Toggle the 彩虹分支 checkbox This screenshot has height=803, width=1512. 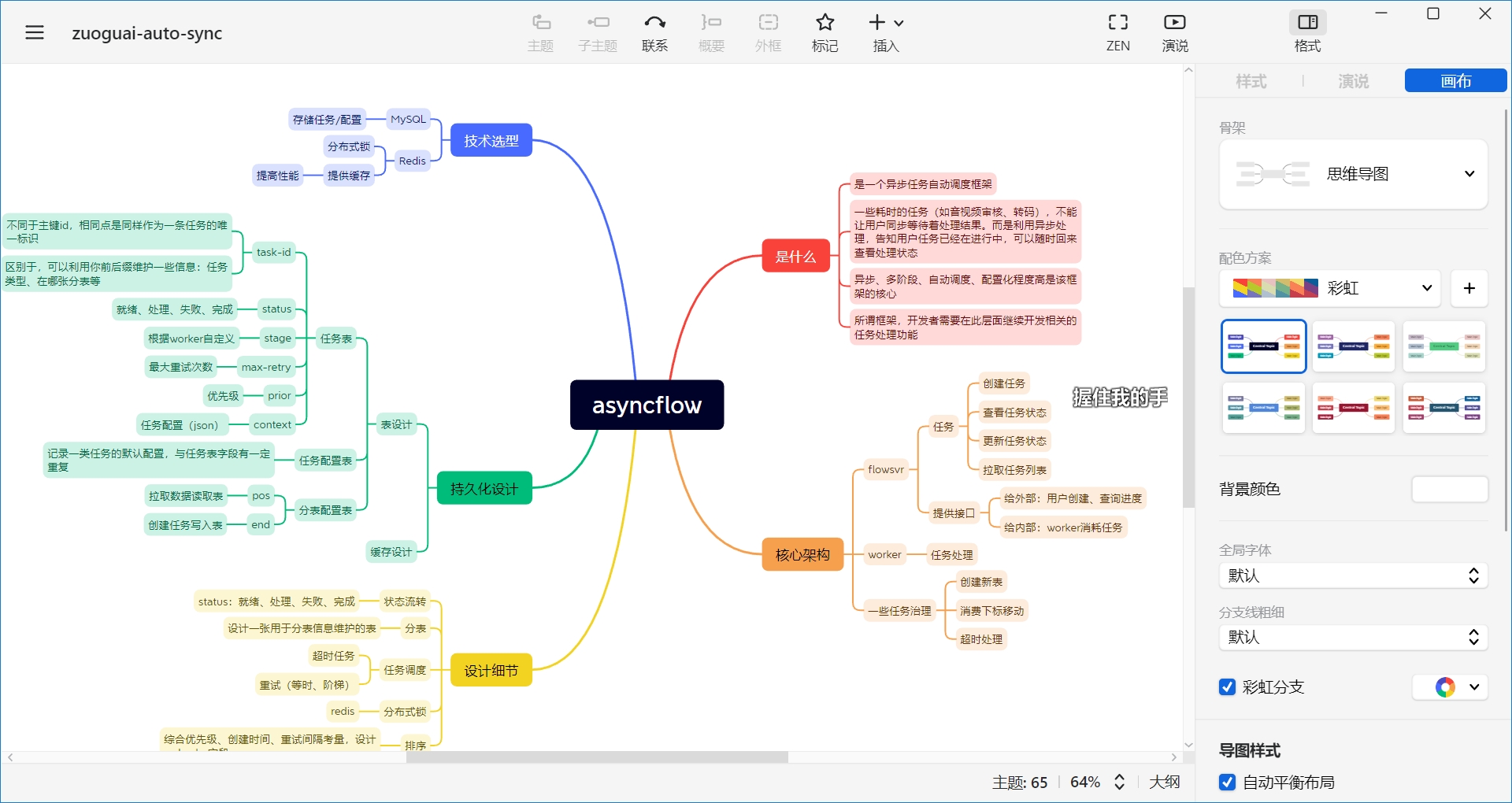[1227, 687]
